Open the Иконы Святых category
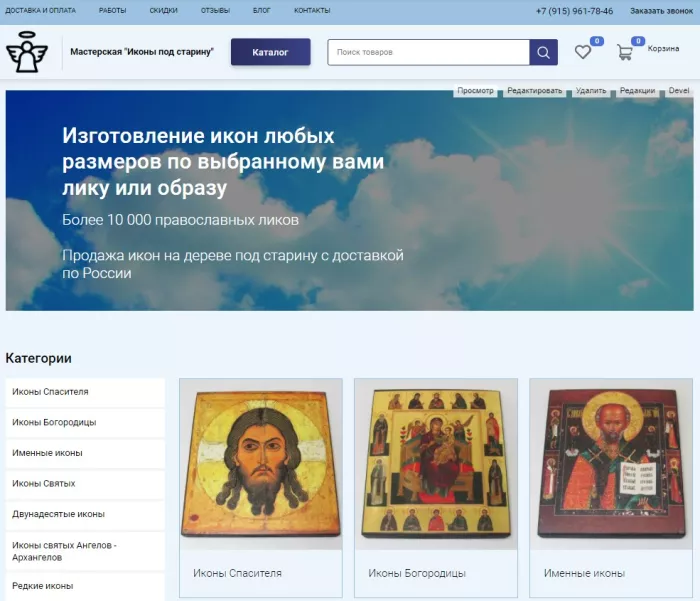Image resolution: width=700 pixels, height=601 pixels. coord(85,484)
